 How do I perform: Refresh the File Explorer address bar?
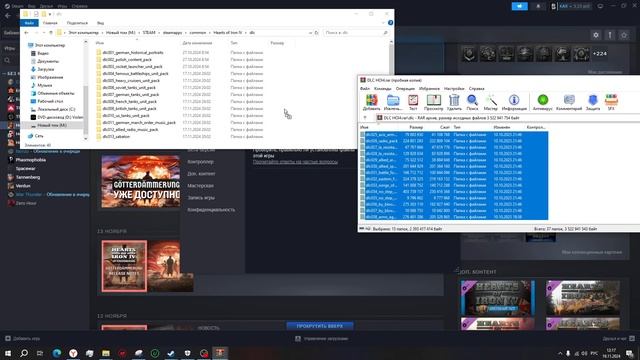click(x=317, y=33)
